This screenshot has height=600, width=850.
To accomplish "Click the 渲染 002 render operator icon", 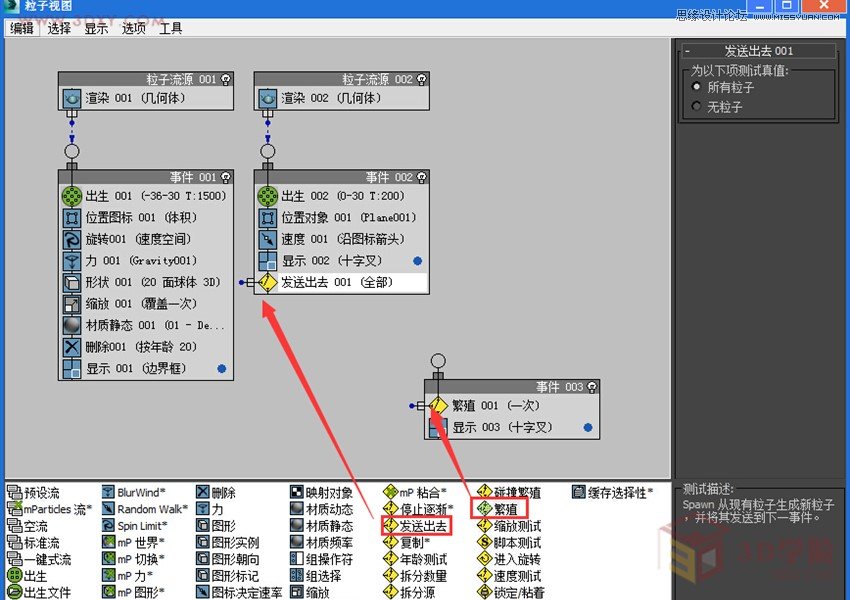I will [x=267, y=98].
